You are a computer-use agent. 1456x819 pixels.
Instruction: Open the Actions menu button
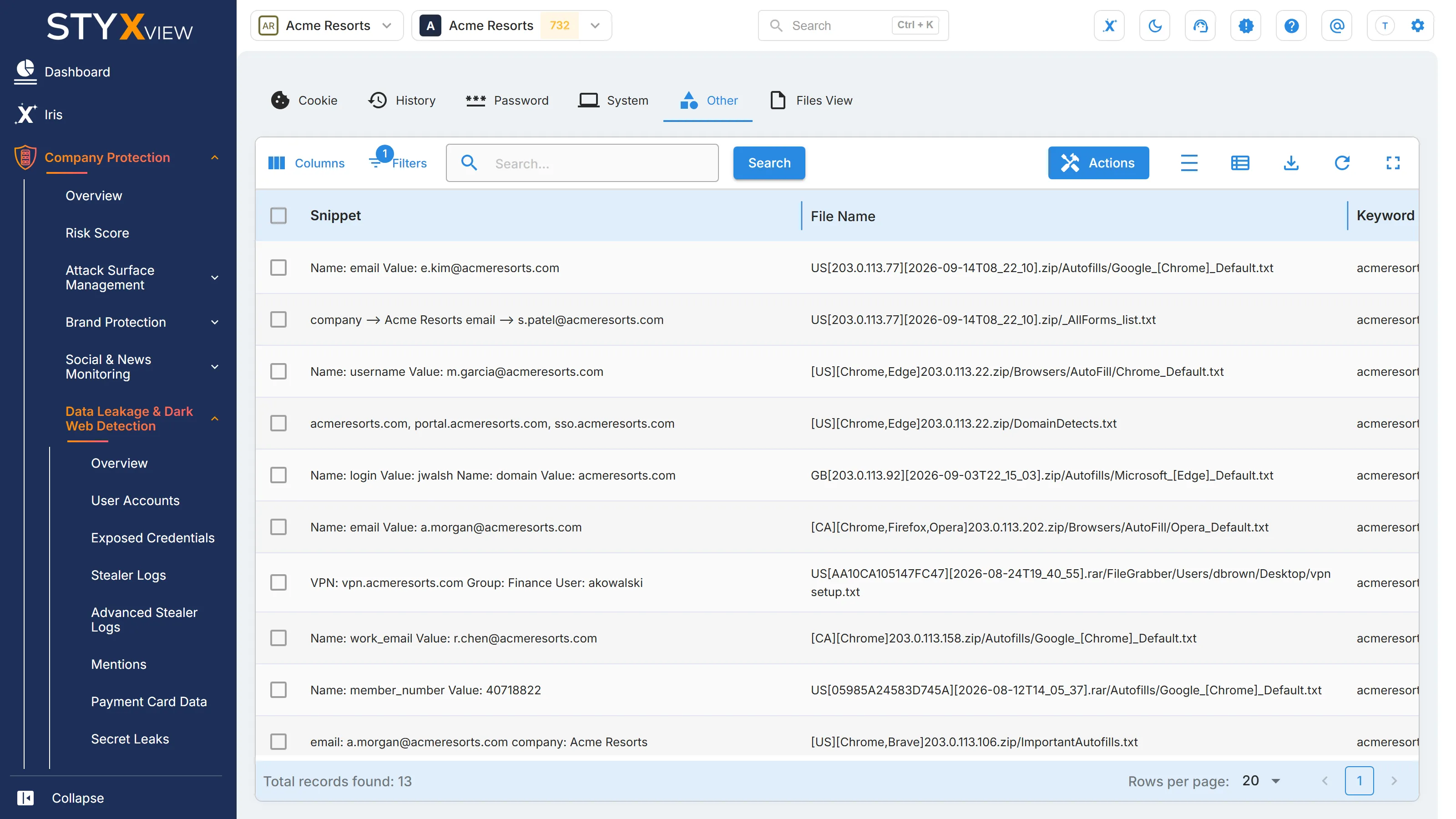(x=1098, y=163)
